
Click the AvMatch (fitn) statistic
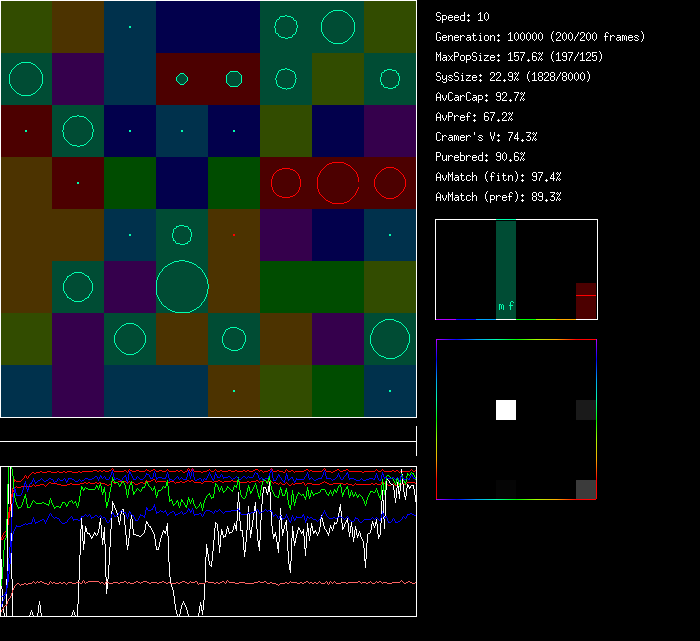pyautogui.click(x=498, y=177)
